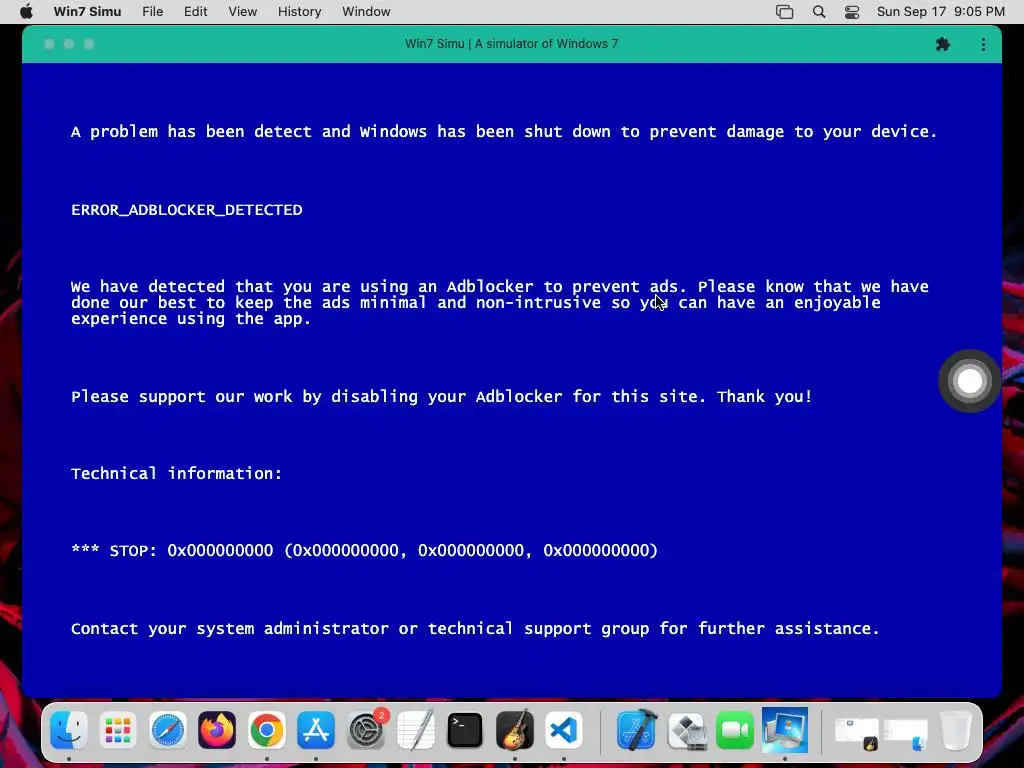1024x768 pixels.
Task: Open the Edit menu
Action: 195,12
